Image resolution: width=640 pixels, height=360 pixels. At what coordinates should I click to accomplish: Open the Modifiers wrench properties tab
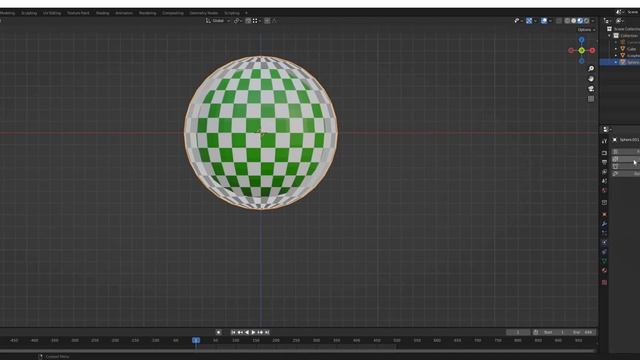click(604, 224)
